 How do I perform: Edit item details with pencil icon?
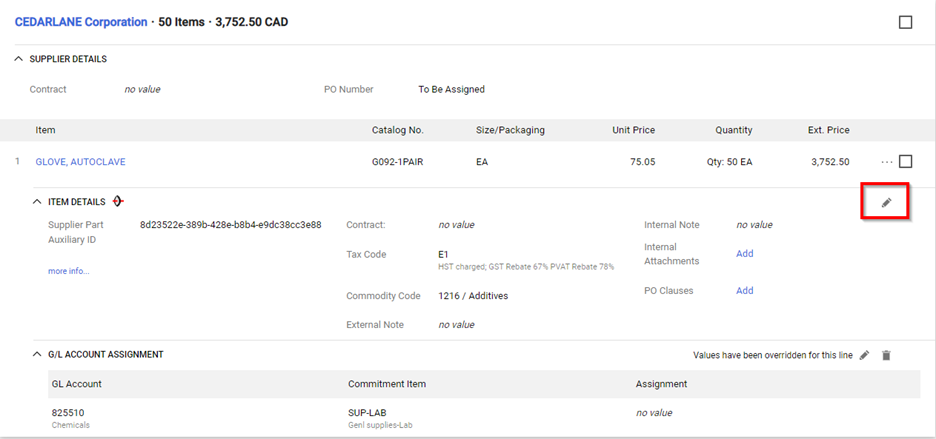[x=886, y=203]
